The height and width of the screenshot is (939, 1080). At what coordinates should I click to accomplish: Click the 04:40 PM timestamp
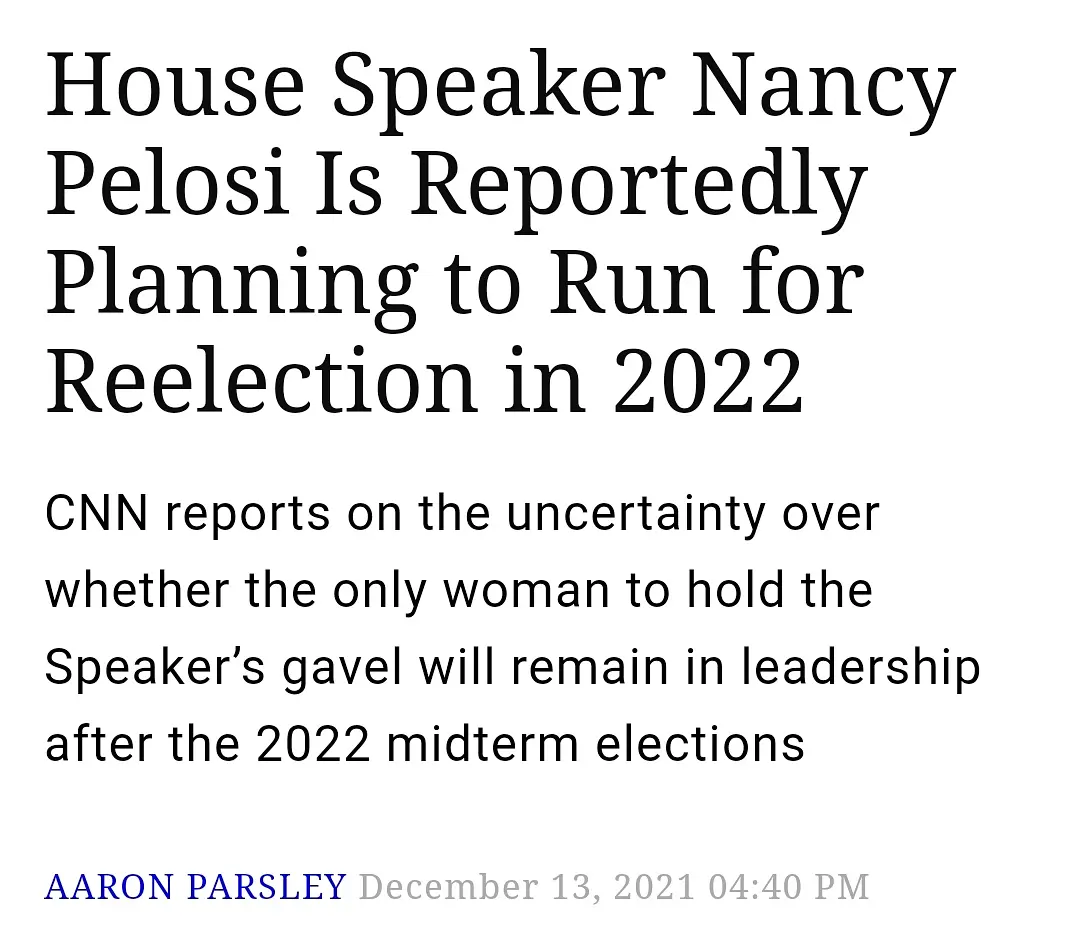pyautogui.click(x=789, y=886)
